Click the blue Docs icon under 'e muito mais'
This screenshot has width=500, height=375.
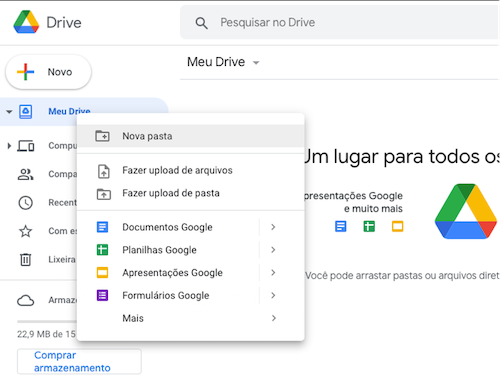tap(341, 226)
